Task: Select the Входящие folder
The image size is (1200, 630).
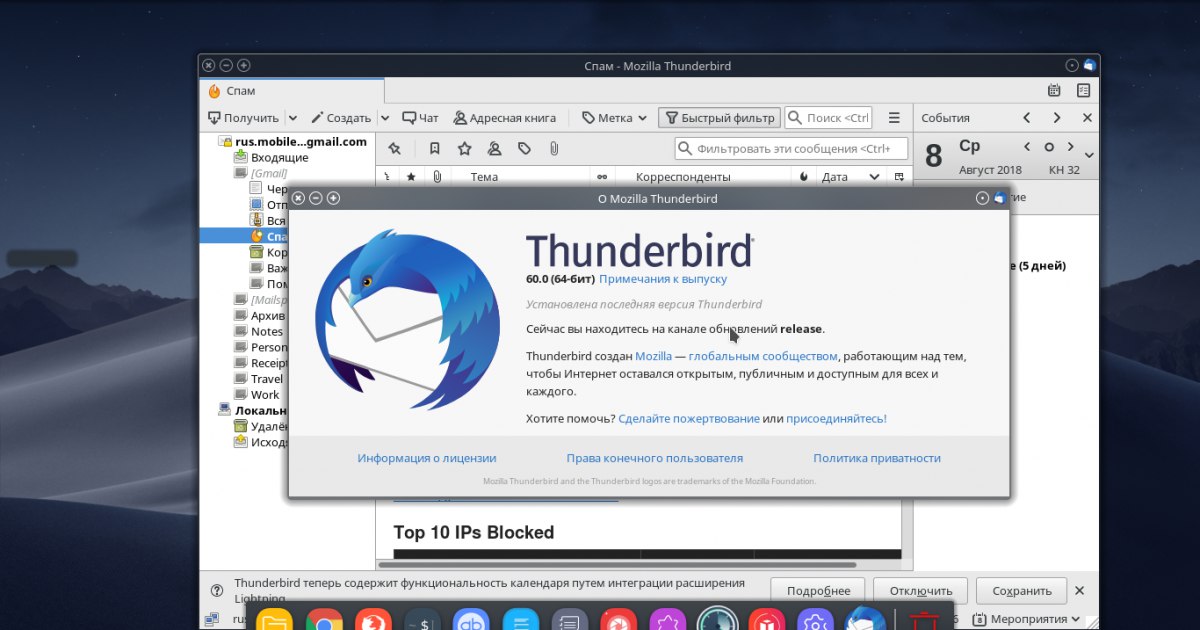Action: click(x=279, y=157)
